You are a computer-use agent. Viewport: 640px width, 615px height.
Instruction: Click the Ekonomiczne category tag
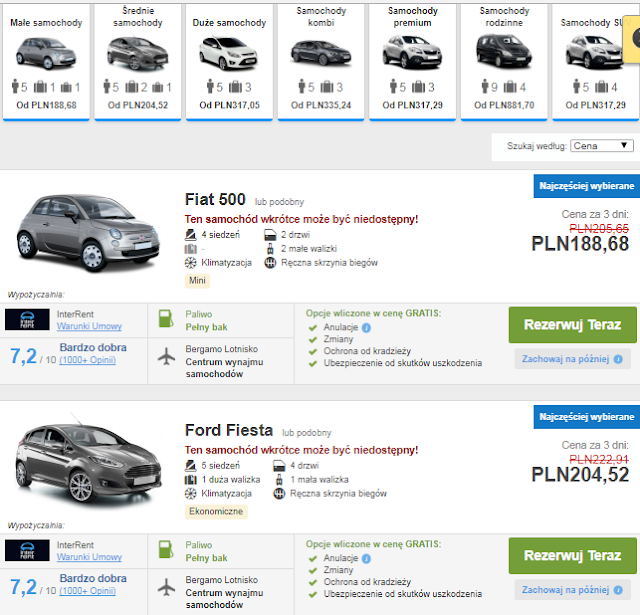(216, 511)
